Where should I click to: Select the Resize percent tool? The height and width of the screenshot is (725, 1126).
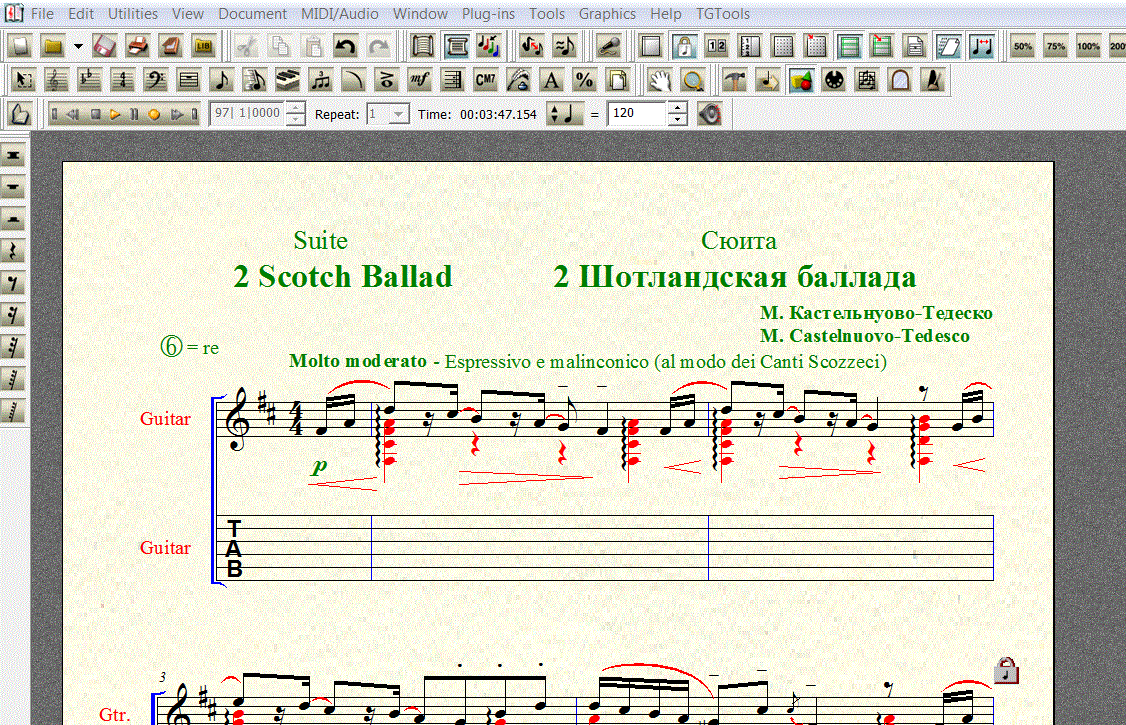585,80
